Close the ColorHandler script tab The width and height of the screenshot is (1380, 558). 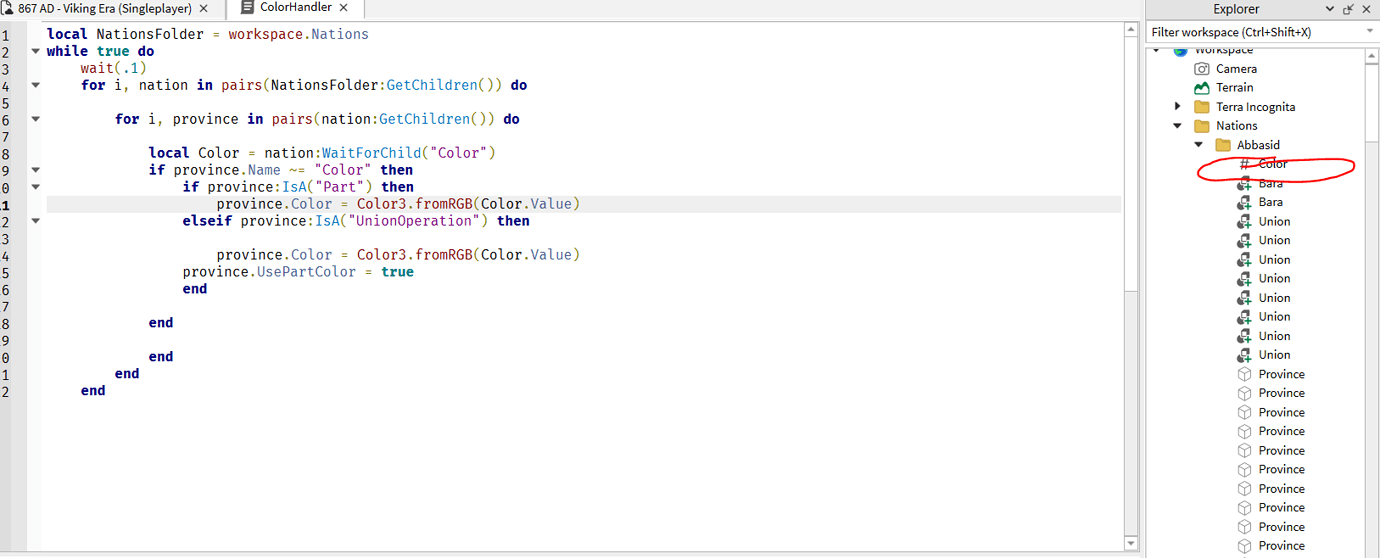click(344, 8)
